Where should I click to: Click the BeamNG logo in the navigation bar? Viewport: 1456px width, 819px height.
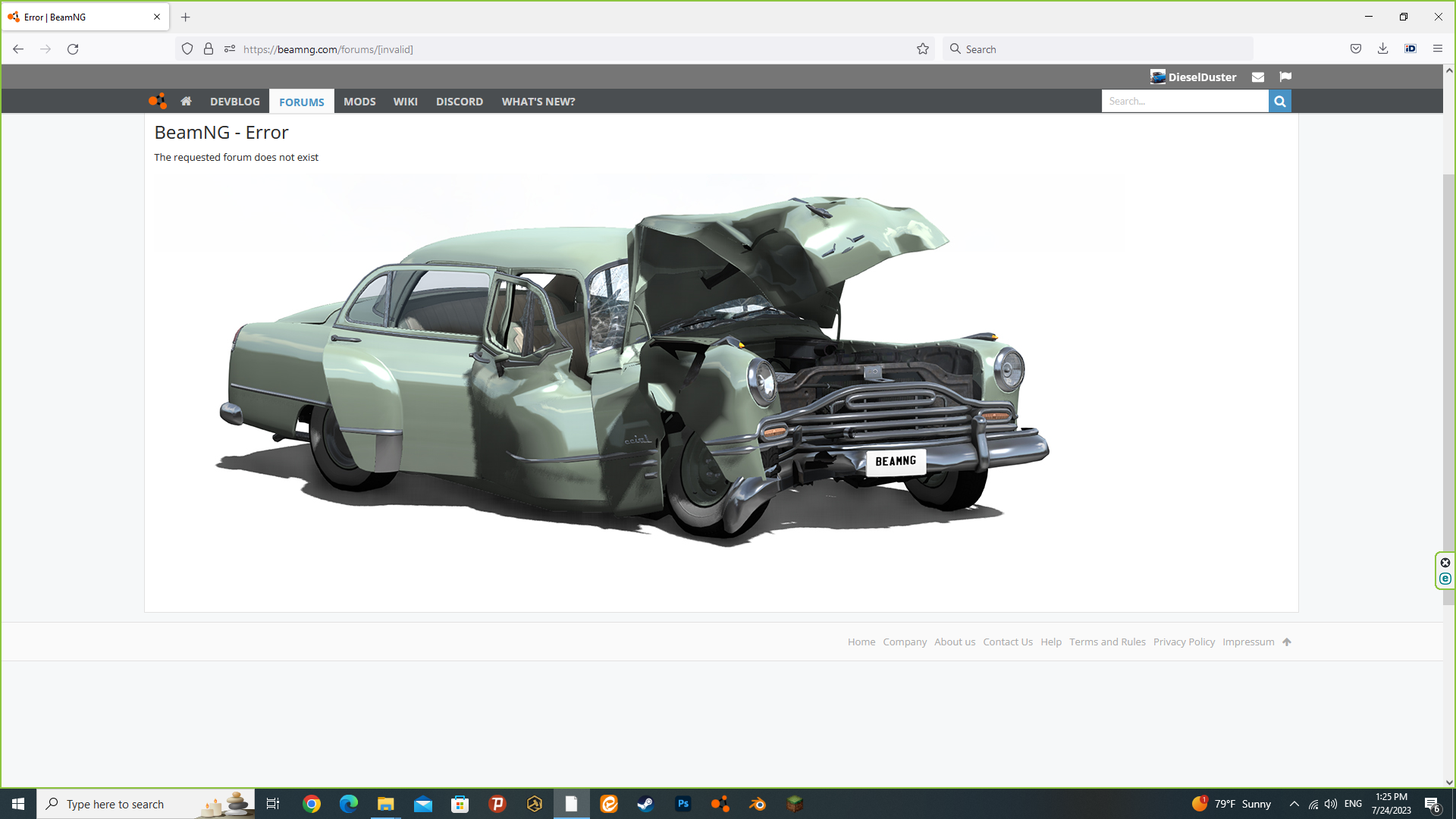[157, 101]
